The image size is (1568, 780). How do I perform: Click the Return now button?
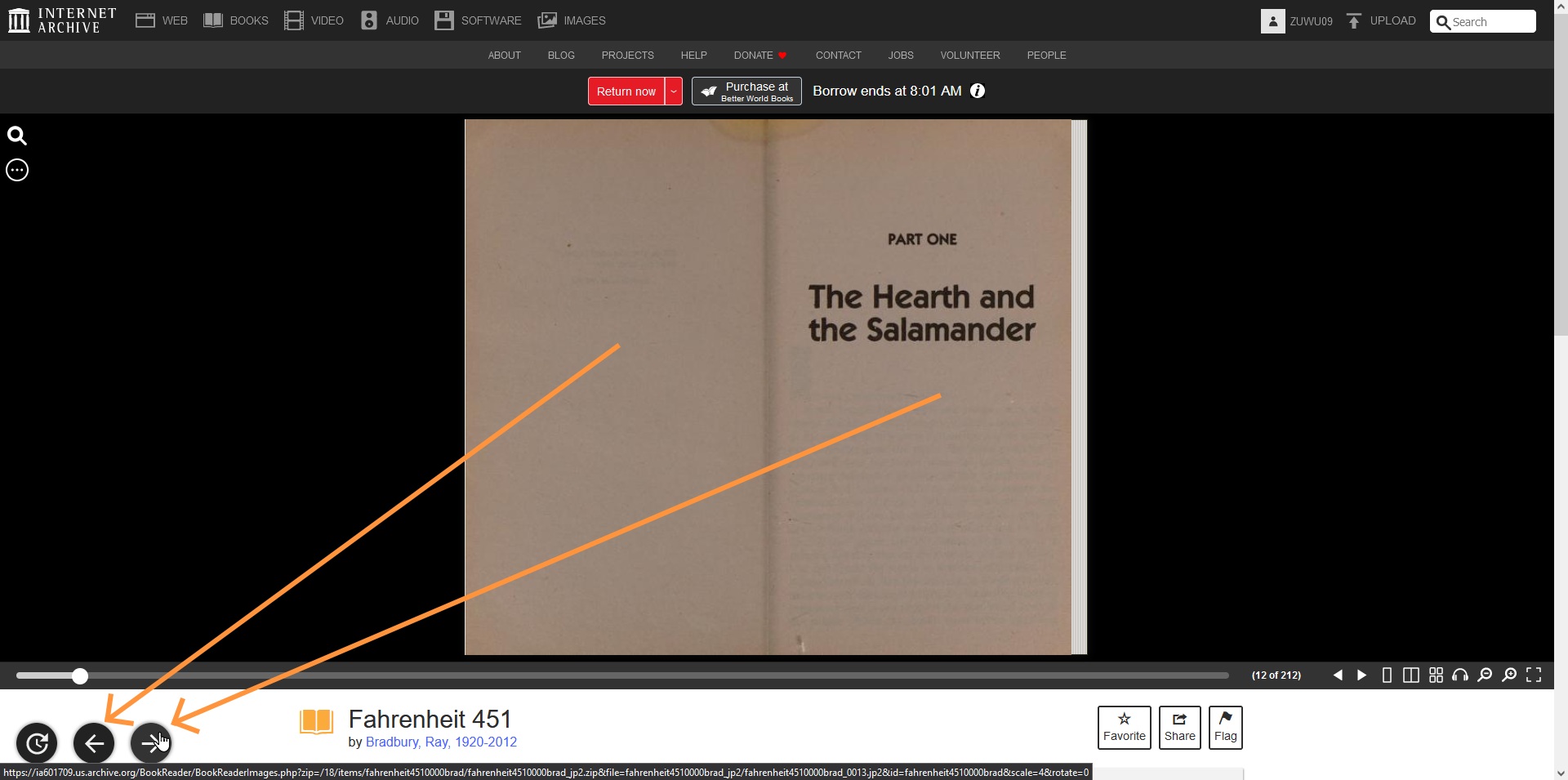click(x=626, y=91)
